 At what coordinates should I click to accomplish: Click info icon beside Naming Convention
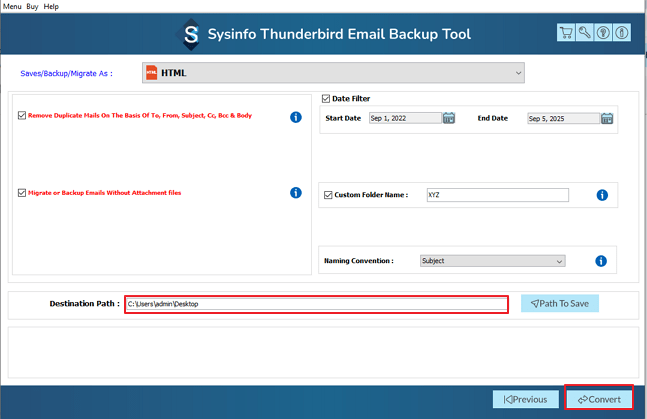click(601, 261)
